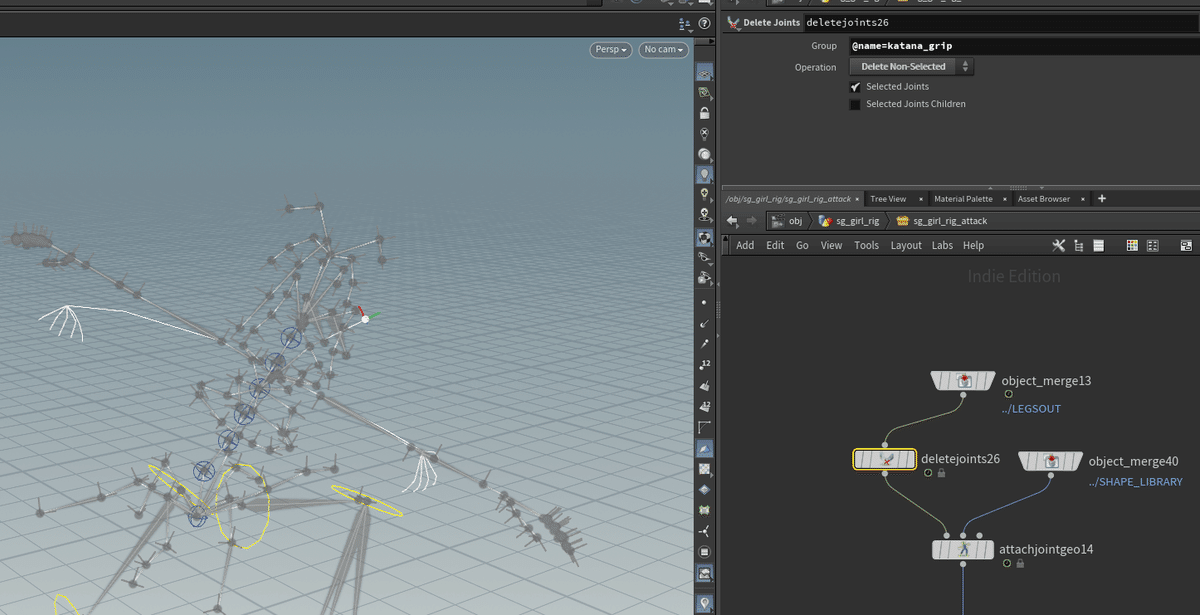Open the Persp viewport dropdown
This screenshot has width=1200, height=615.
tap(610, 49)
